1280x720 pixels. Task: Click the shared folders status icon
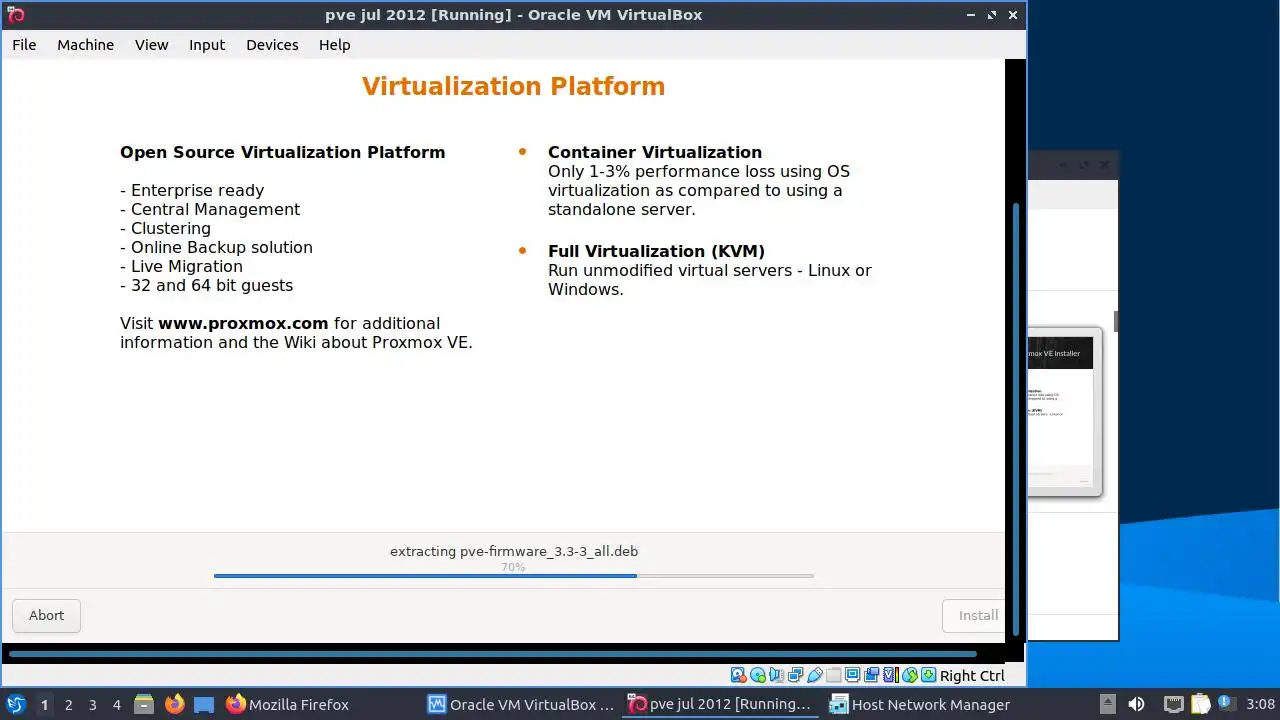point(834,675)
